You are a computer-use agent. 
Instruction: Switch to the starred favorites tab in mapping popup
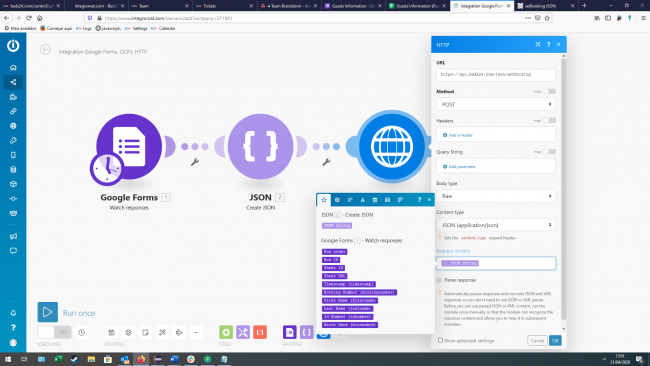[324, 200]
